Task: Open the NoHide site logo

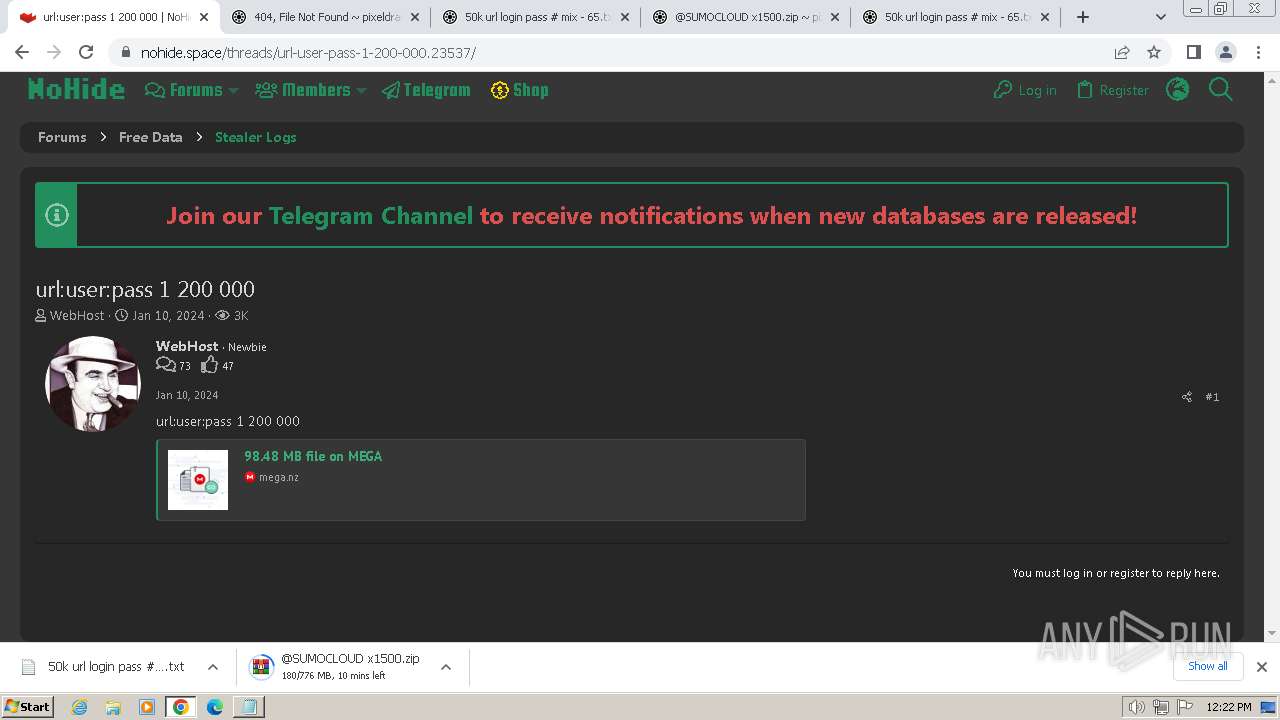Action: (76, 90)
